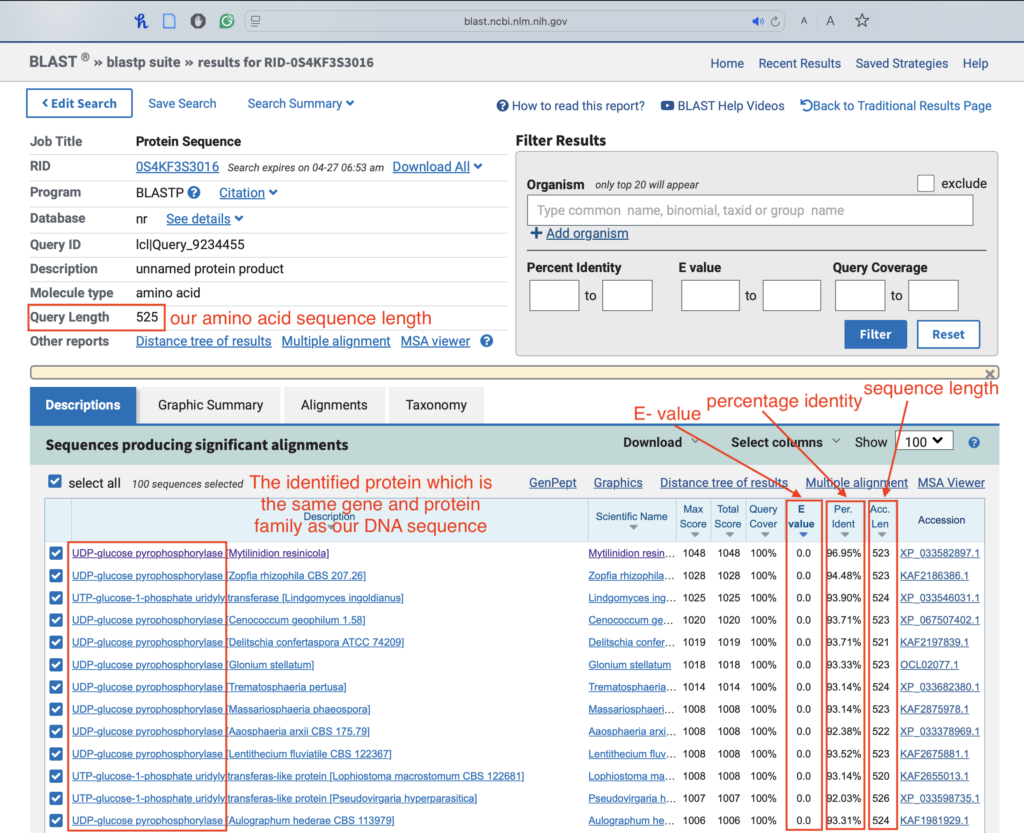
Task: Check the organism 'exclude' checkbox
Action: click(926, 184)
